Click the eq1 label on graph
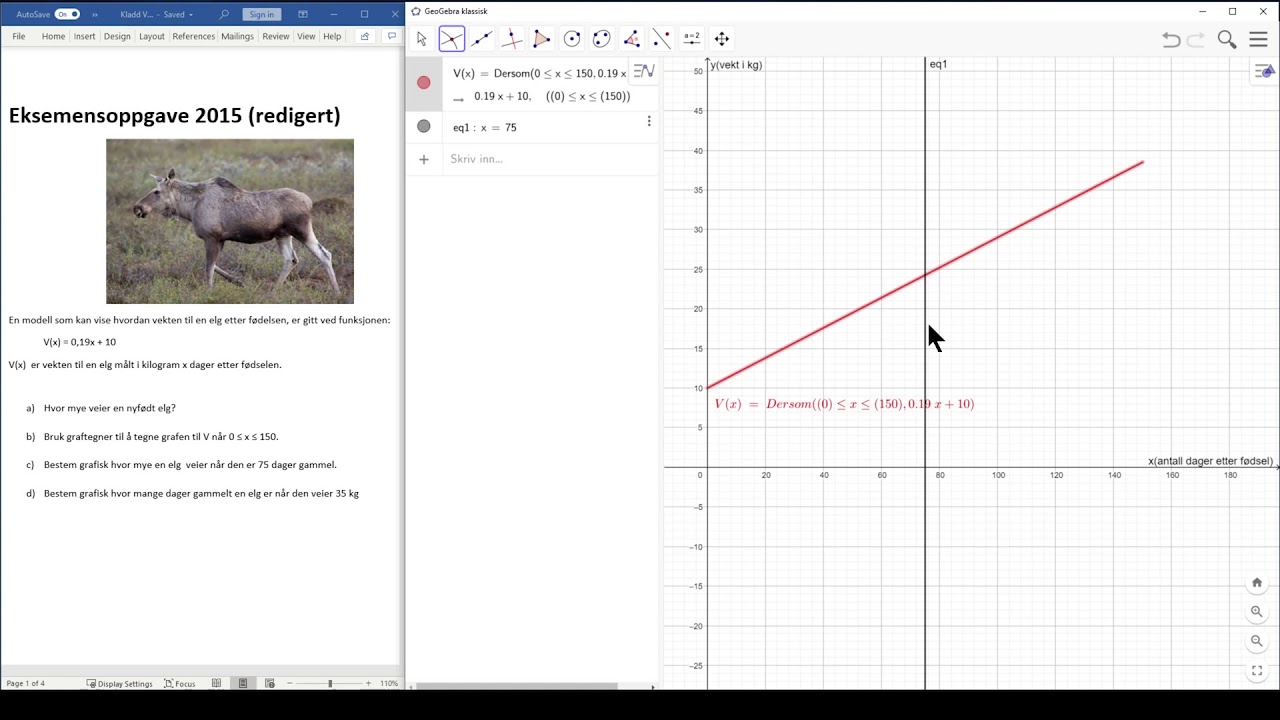Viewport: 1280px width, 720px height. pos(938,64)
